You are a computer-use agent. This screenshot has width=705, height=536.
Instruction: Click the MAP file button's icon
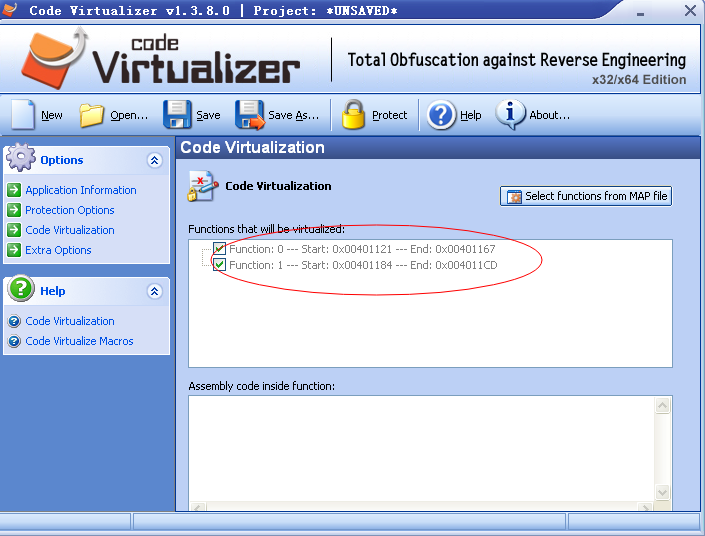(x=514, y=197)
